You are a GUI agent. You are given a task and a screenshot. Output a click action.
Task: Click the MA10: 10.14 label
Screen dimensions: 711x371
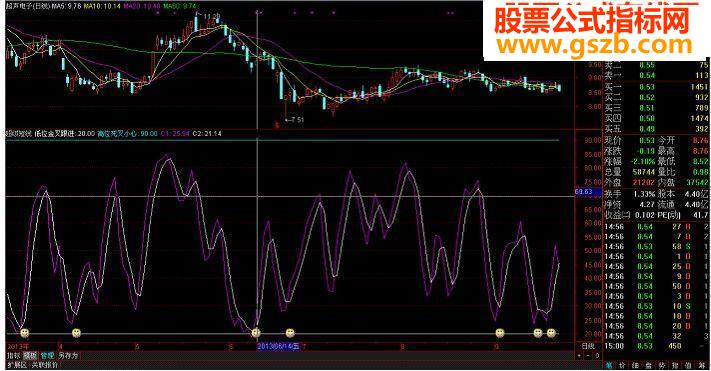pos(102,6)
